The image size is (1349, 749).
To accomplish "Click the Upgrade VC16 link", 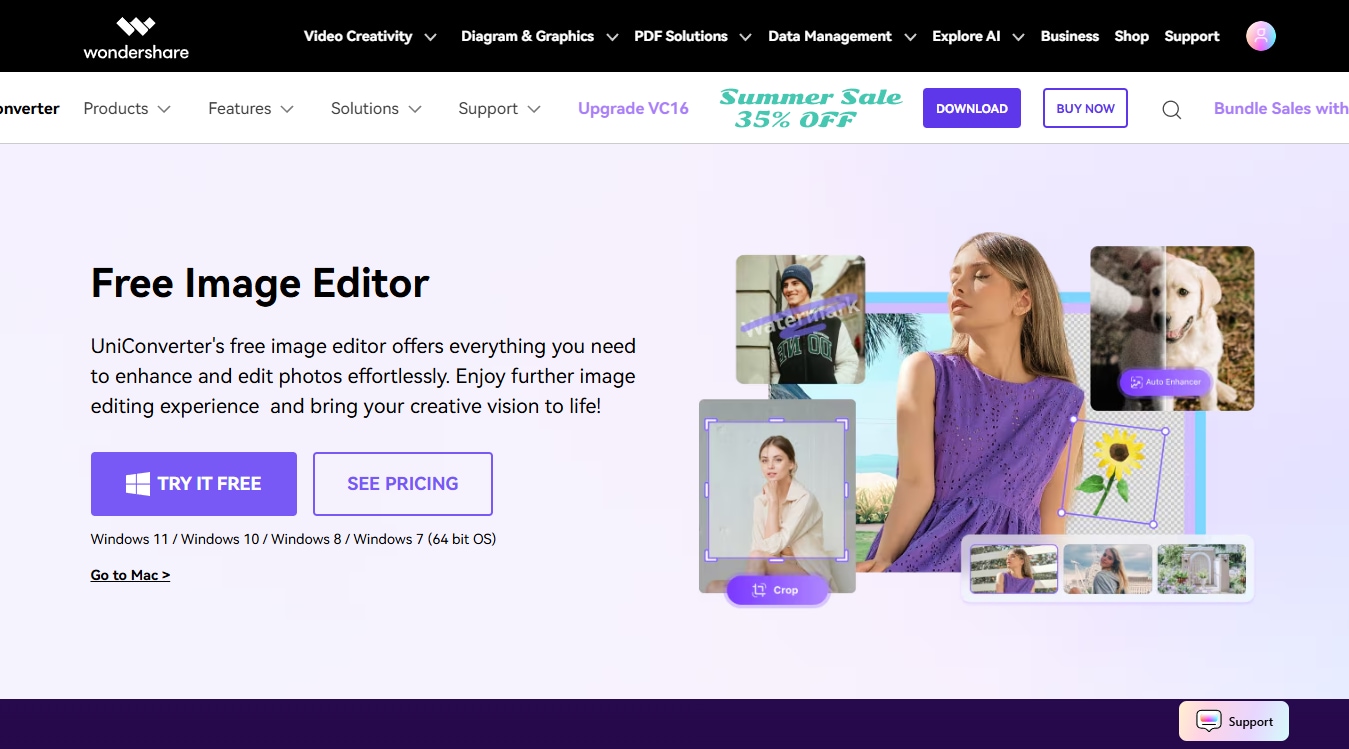I will pos(633,108).
